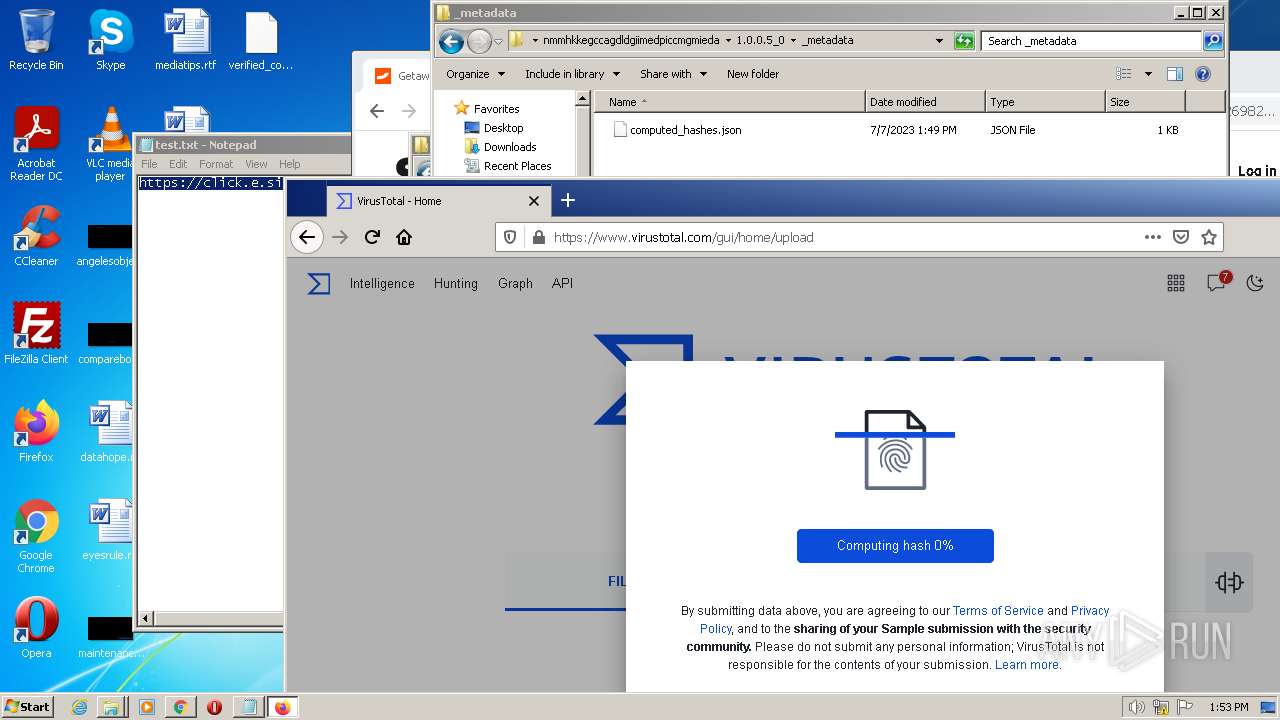This screenshot has width=1280, height=720.
Task: Open Notepad File menu
Action: click(149, 164)
